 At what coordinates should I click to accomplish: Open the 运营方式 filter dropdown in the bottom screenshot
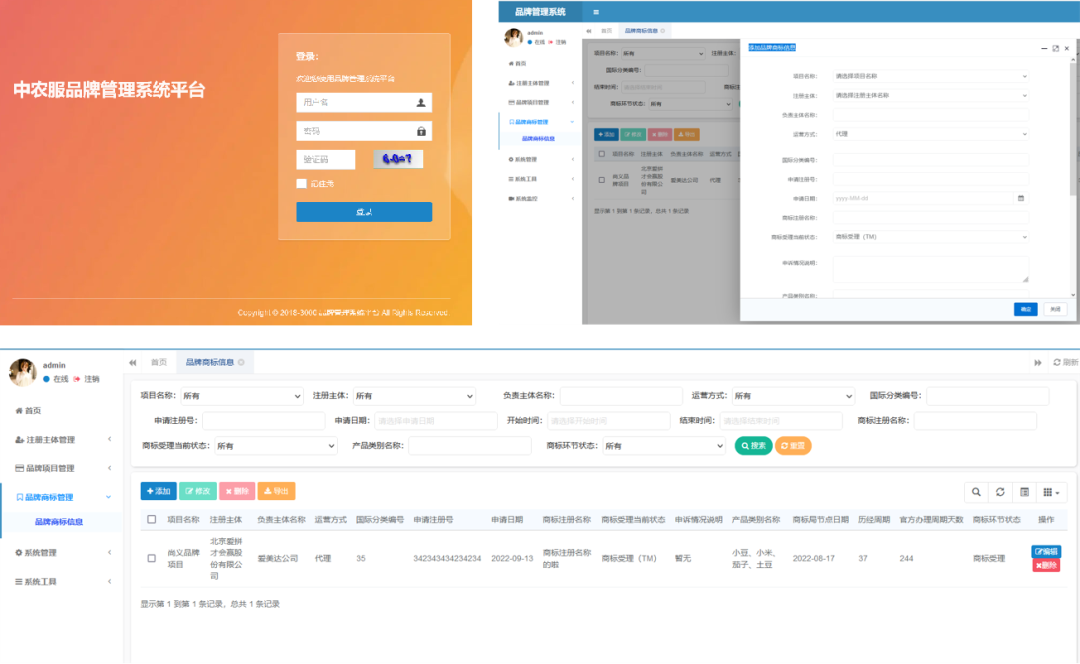click(793, 396)
